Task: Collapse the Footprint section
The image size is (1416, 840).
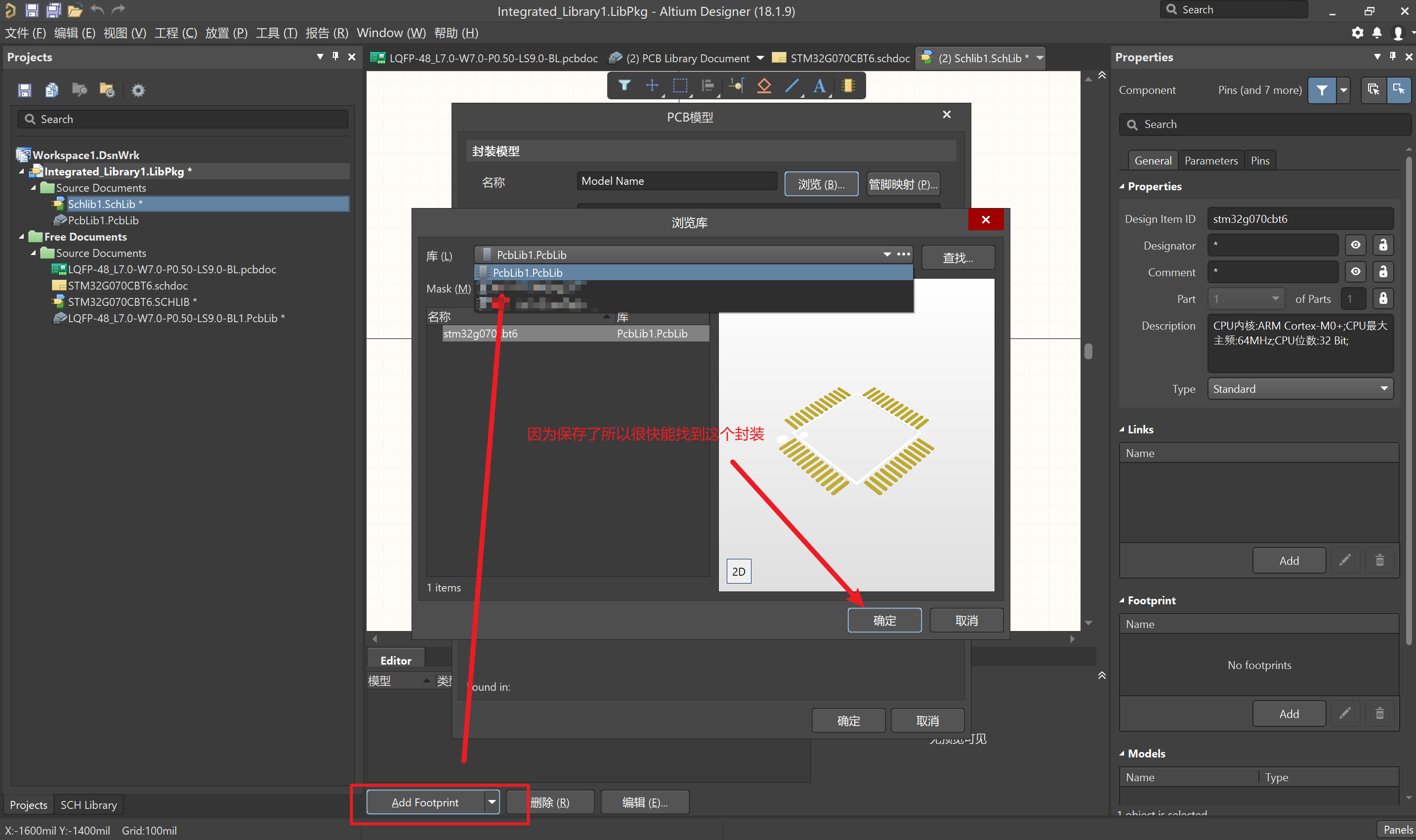Action: coord(1122,600)
